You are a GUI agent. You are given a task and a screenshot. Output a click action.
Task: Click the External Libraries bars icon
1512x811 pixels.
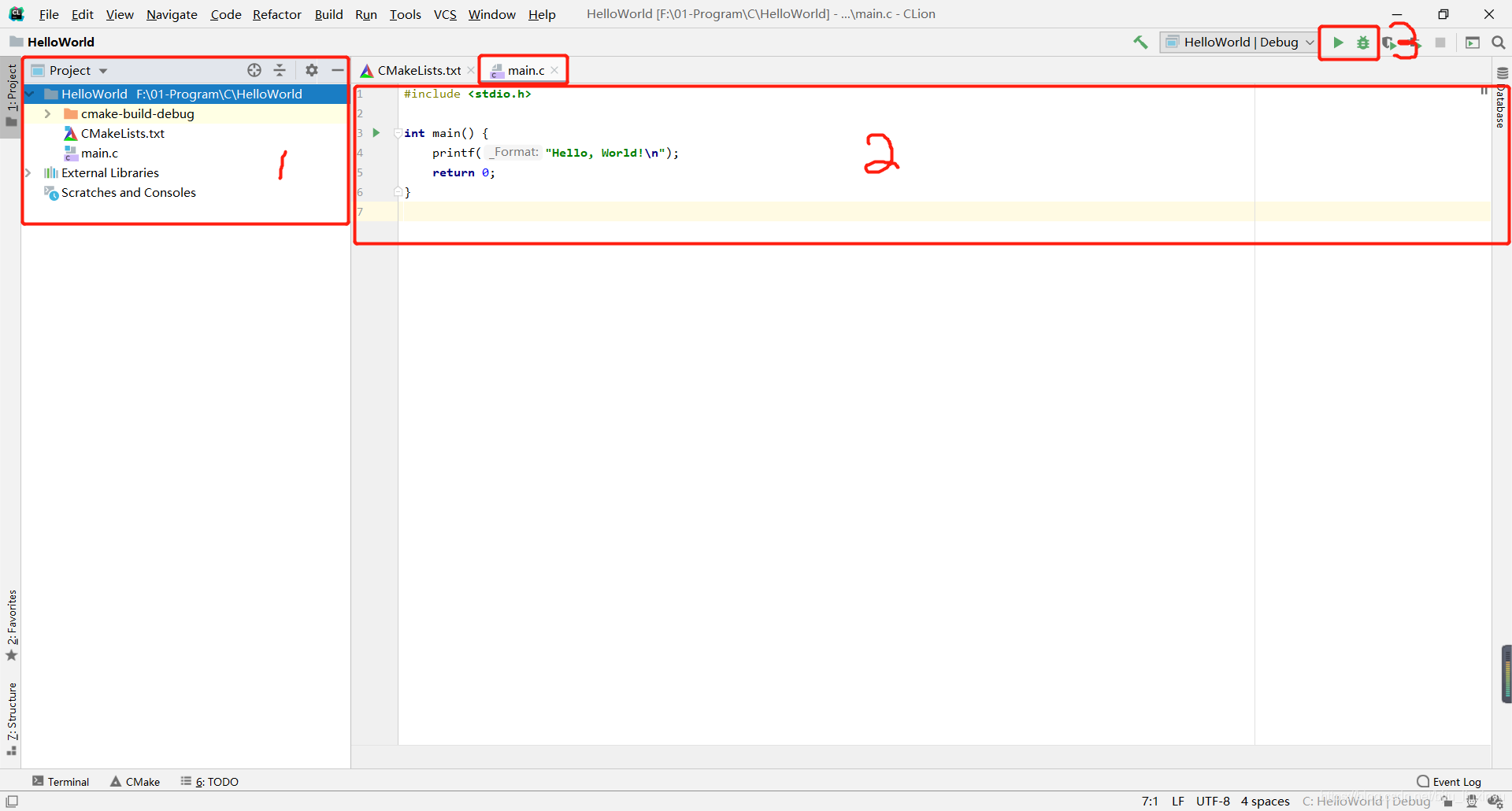51,172
